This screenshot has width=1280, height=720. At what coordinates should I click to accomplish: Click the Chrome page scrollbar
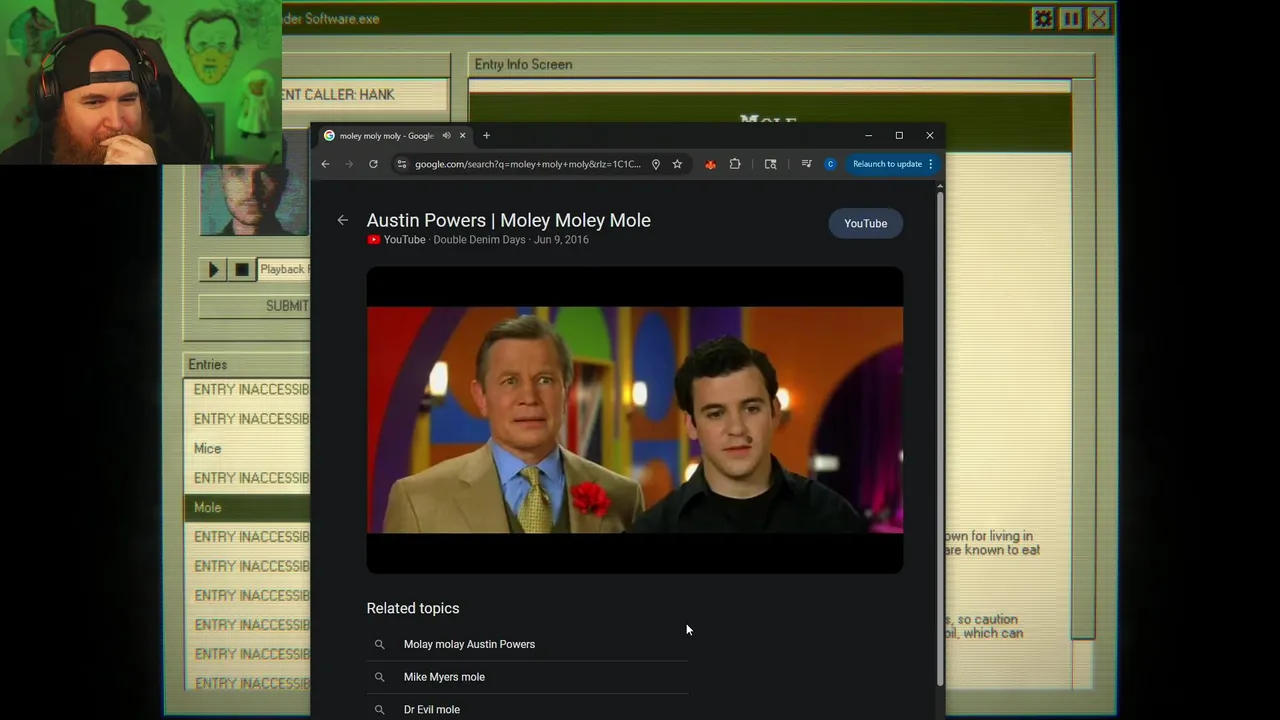940,437
